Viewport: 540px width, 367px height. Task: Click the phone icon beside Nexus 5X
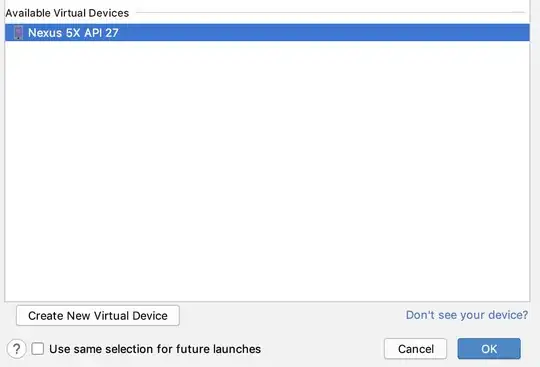(18, 33)
